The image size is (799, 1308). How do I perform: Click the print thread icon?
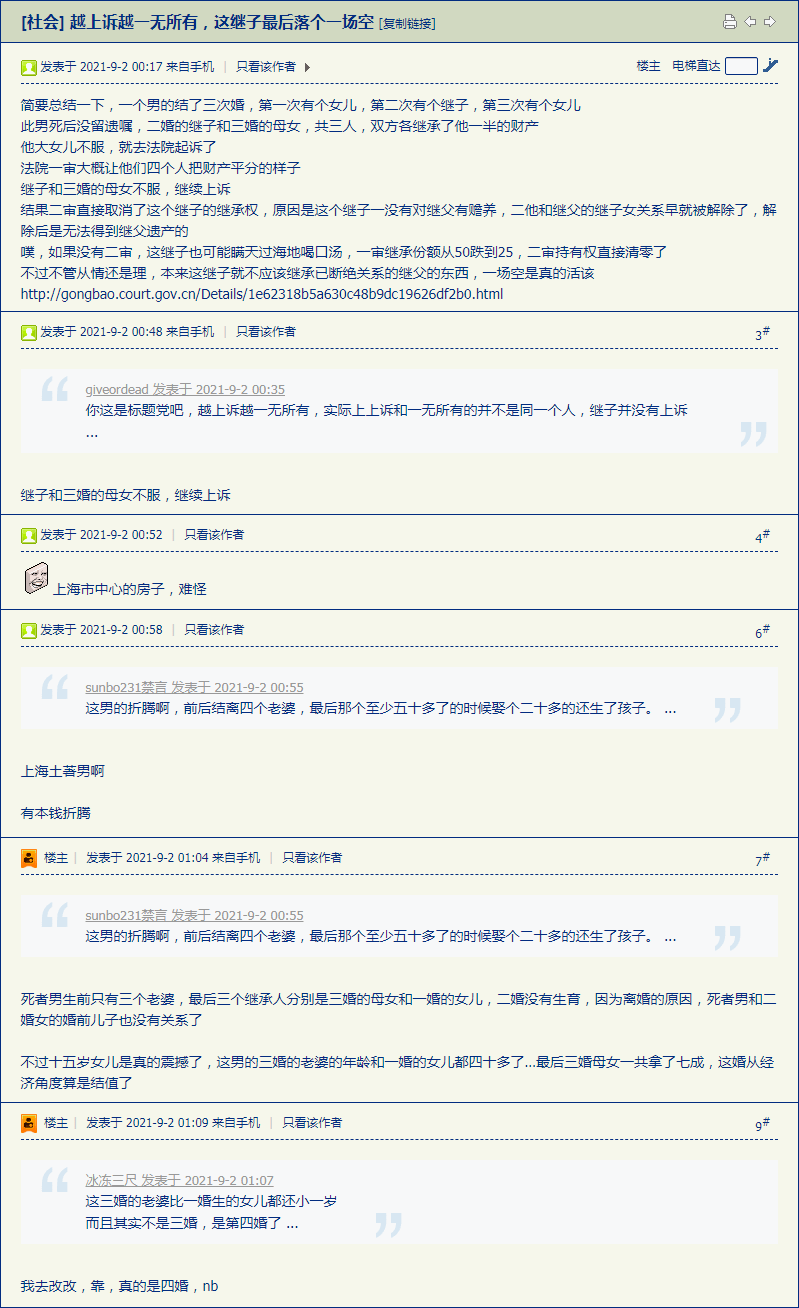(730, 22)
